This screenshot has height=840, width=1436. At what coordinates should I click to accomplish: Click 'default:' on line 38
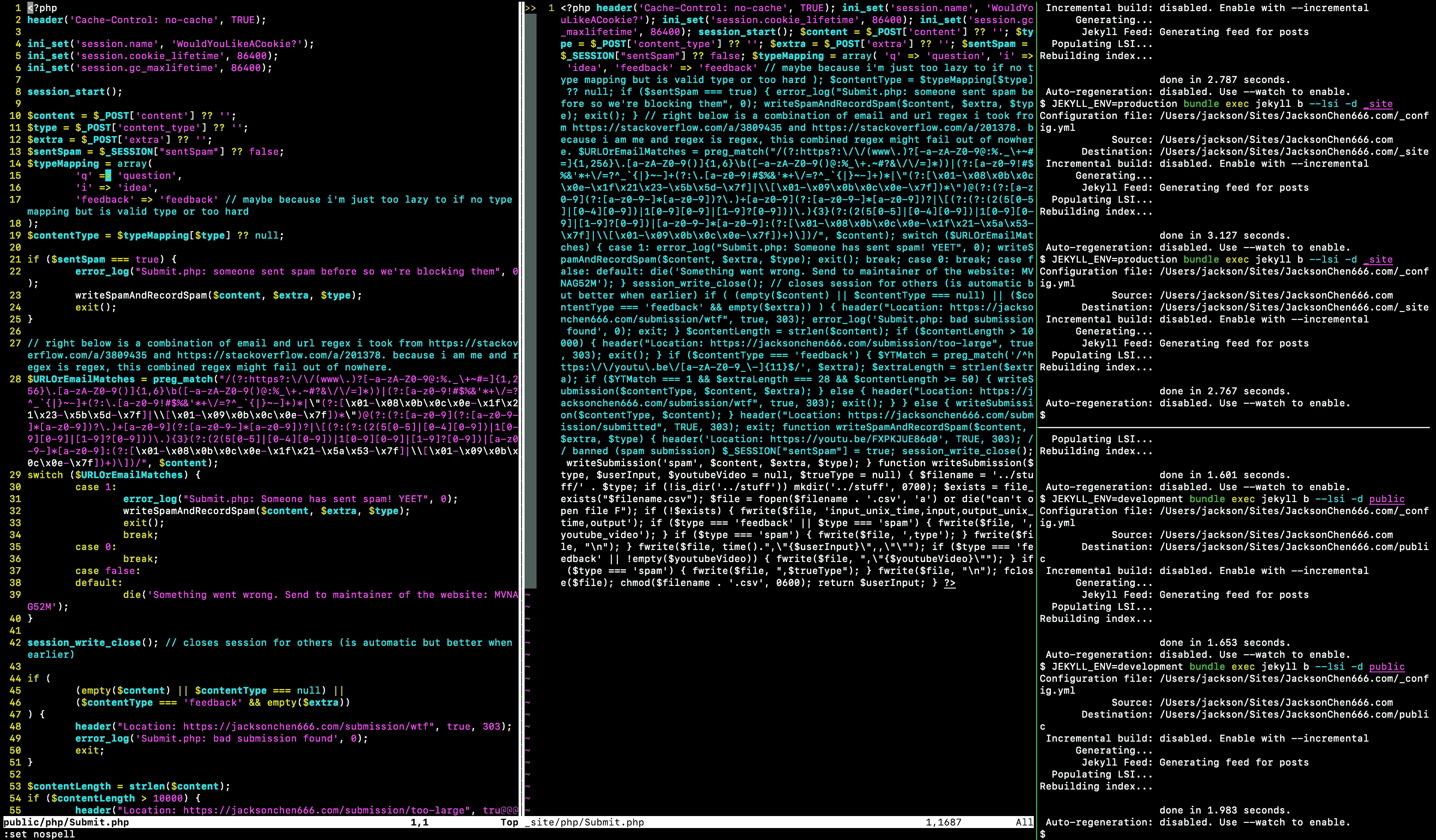[99, 583]
